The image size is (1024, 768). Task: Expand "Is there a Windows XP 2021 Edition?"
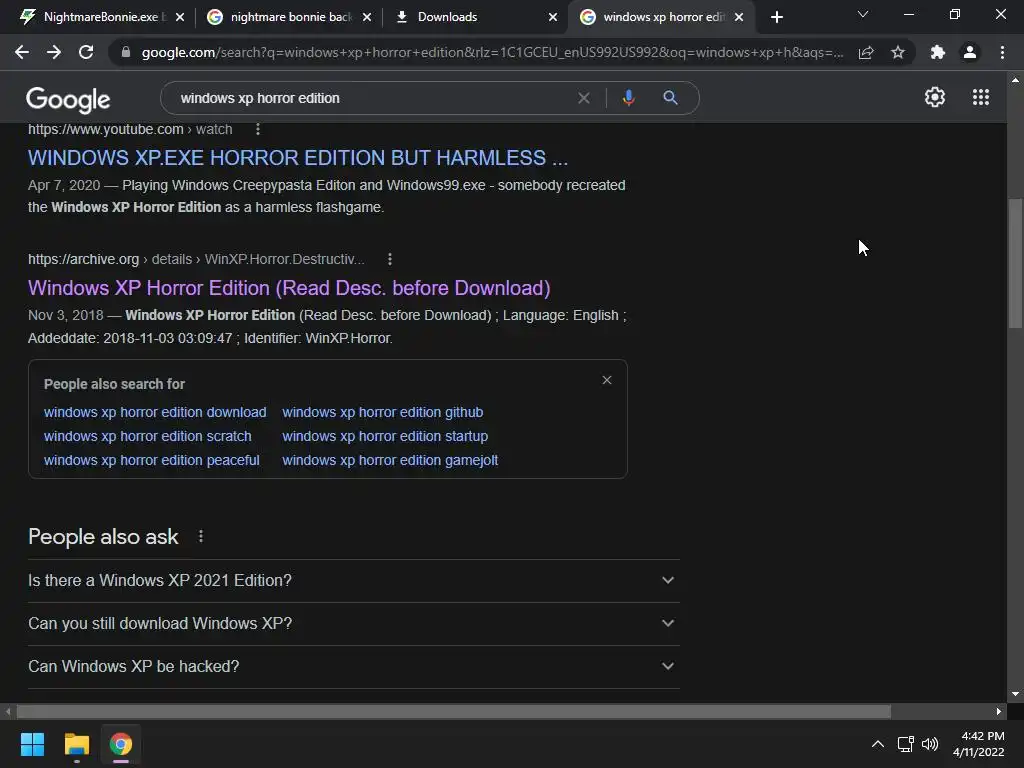tap(354, 581)
